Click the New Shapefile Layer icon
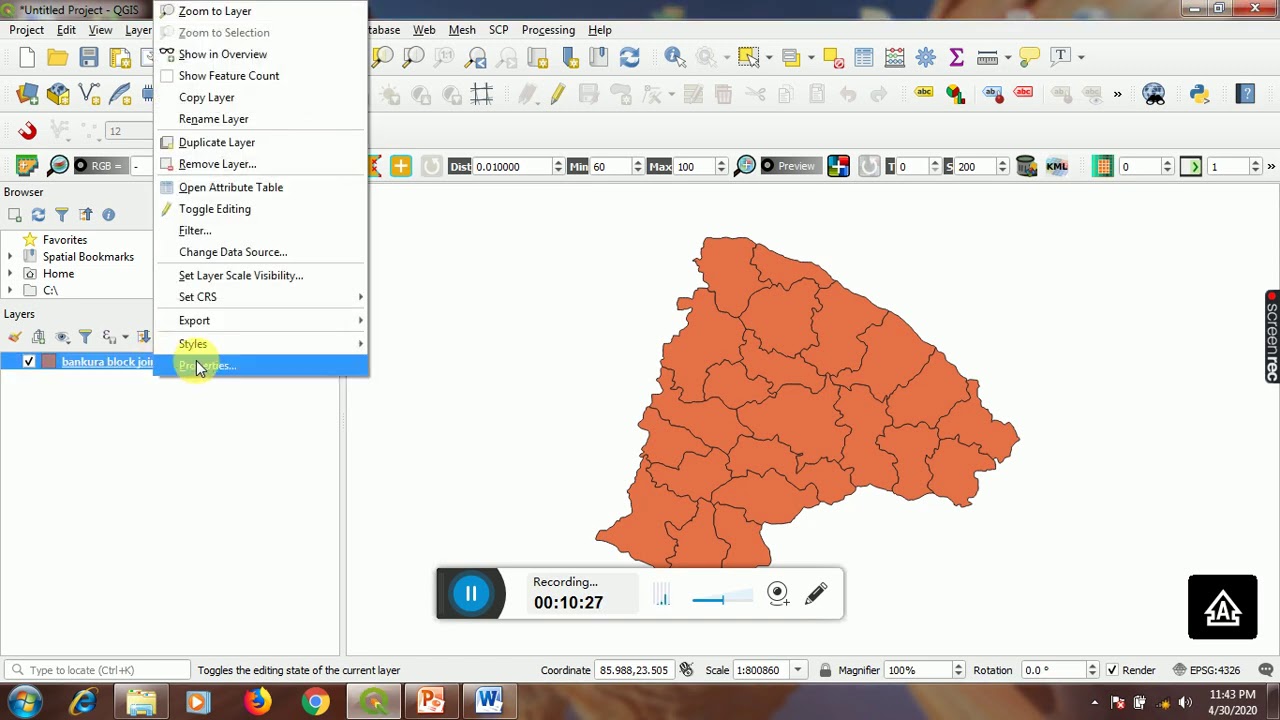The image size is (1280, 720). [89, 95]
